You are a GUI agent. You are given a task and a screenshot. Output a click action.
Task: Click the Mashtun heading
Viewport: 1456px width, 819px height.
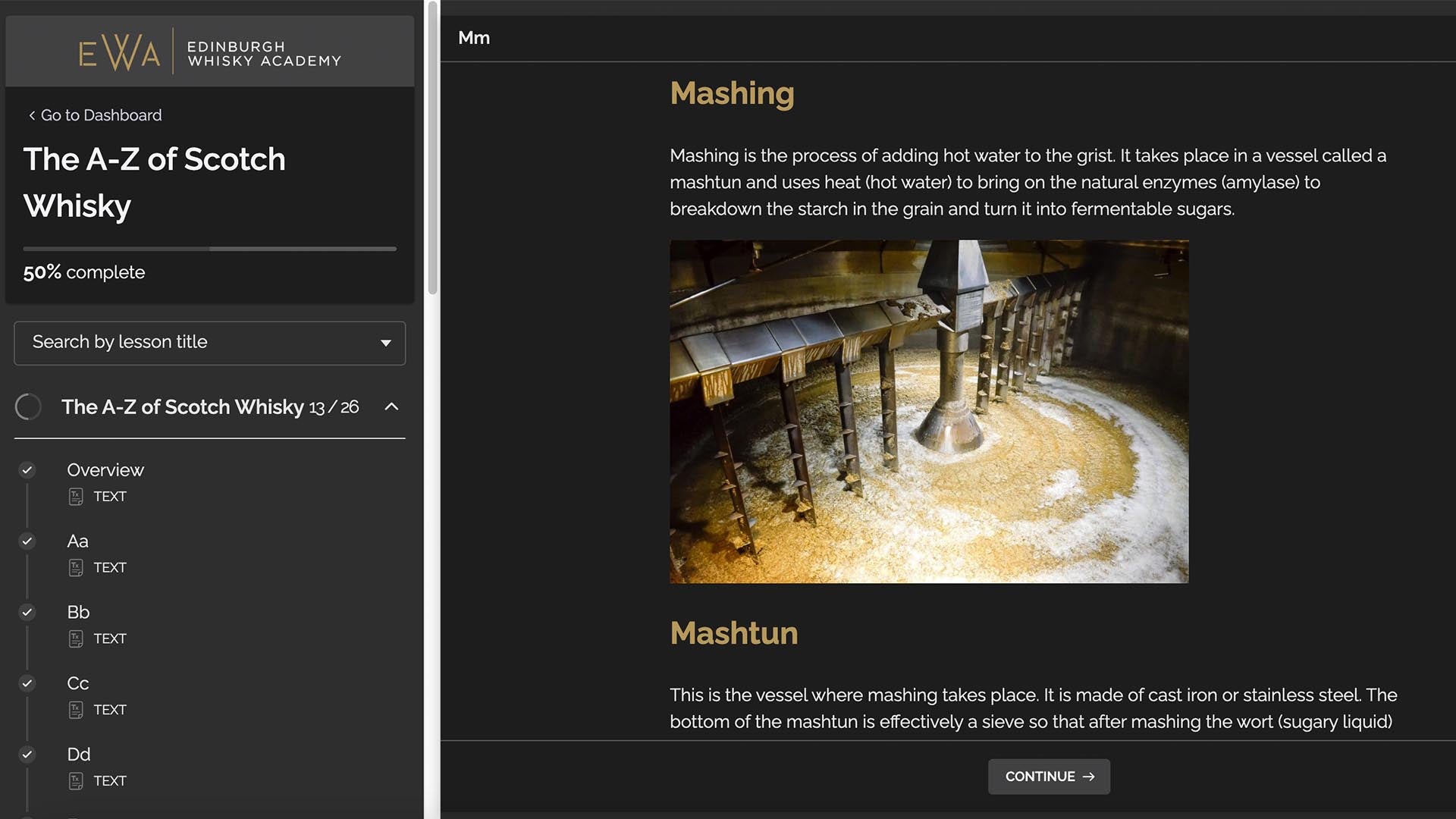coord(733,634)
